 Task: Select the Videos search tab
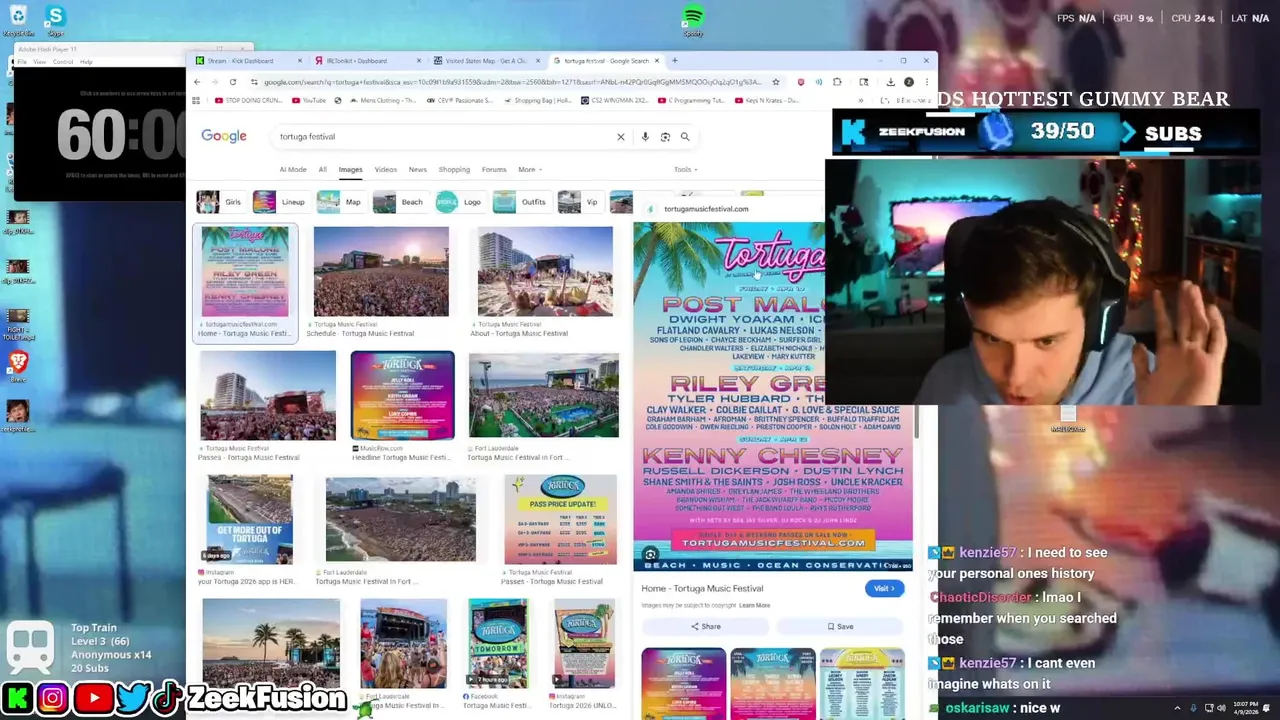tap(385, 169)
